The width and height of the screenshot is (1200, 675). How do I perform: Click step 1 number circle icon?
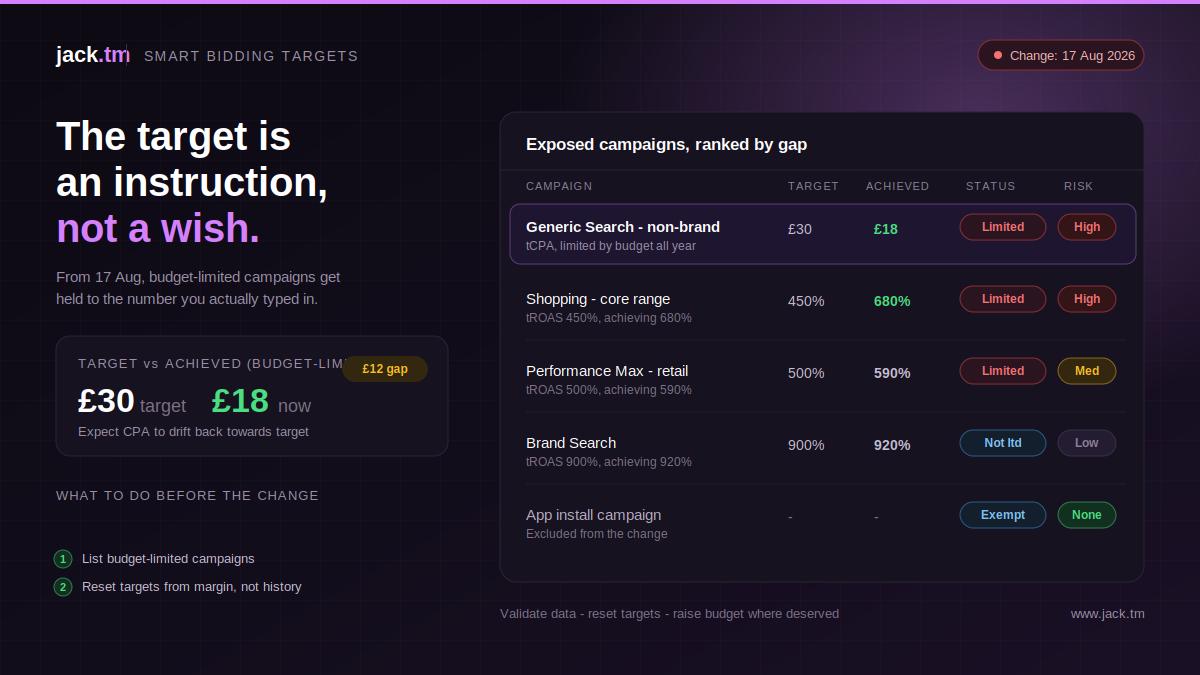coord(64,559)
